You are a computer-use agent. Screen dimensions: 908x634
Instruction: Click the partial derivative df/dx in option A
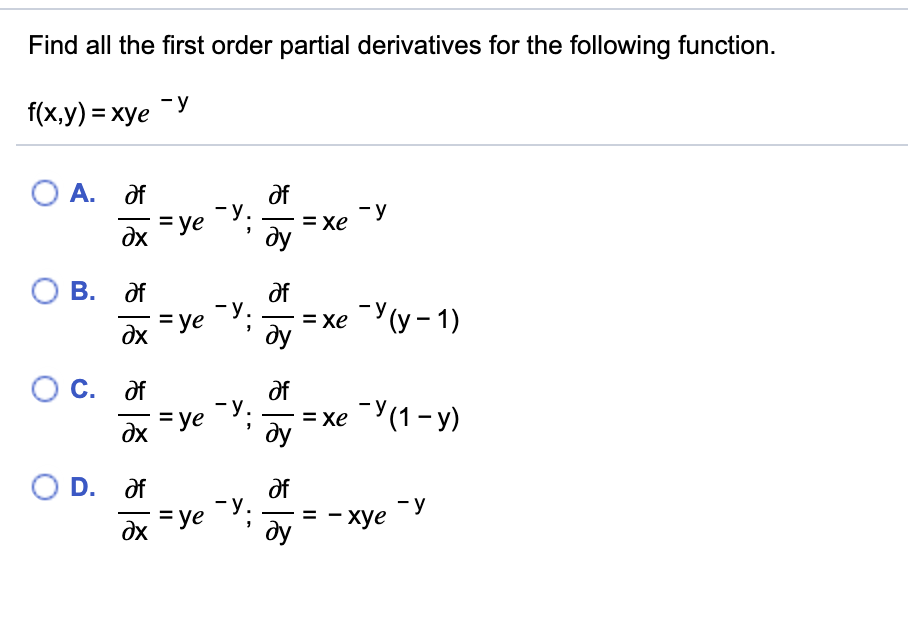pos(135,216)
